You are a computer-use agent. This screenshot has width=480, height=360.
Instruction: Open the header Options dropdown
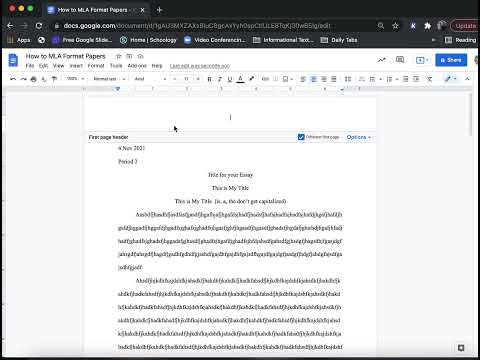point(359,137)
